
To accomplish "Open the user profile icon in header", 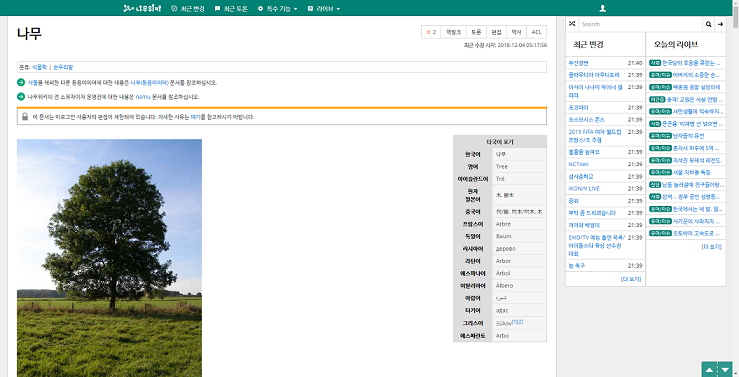I will click(602, 8).
